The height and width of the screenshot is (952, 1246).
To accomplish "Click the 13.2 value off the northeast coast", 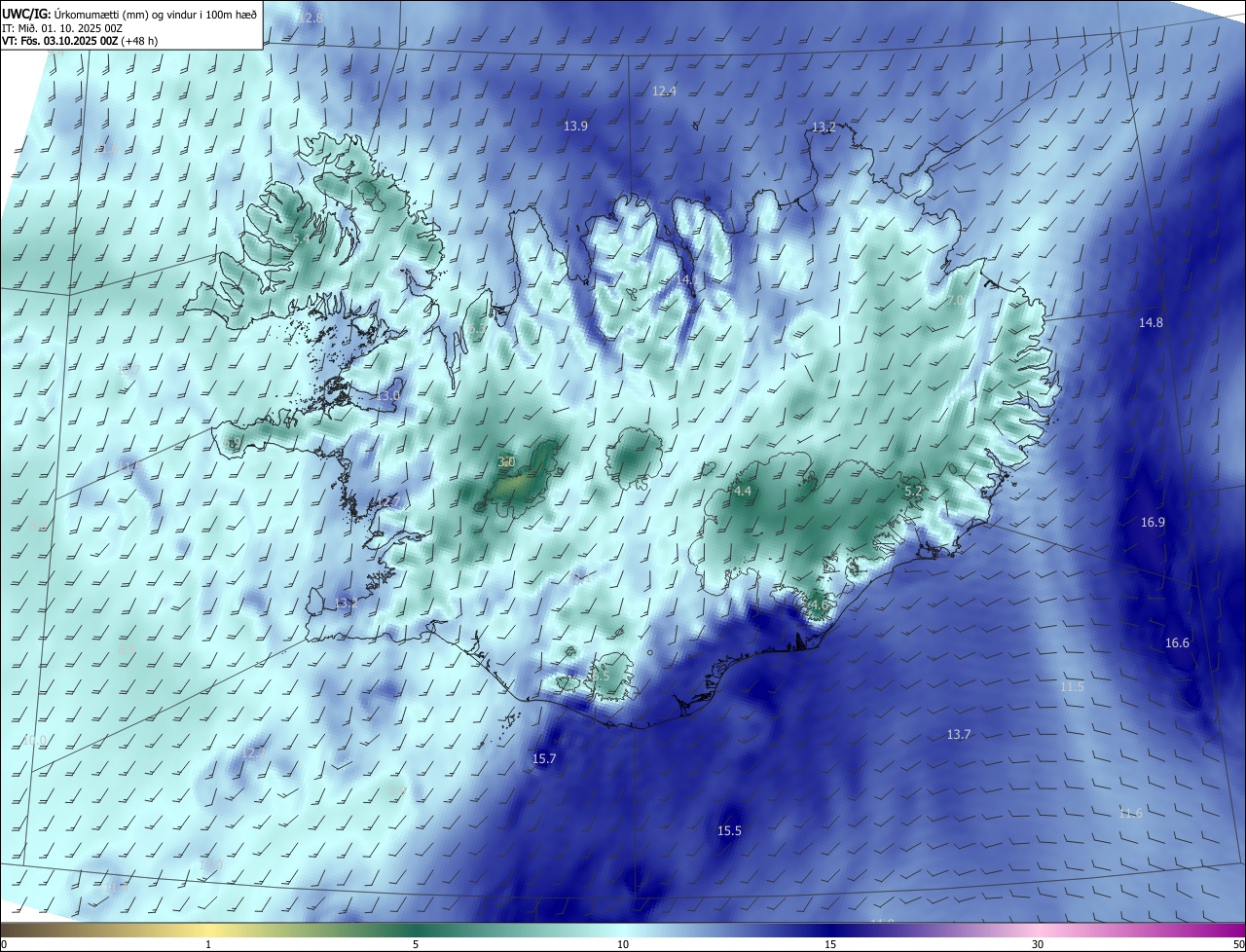I will click(x=824, y=128).
